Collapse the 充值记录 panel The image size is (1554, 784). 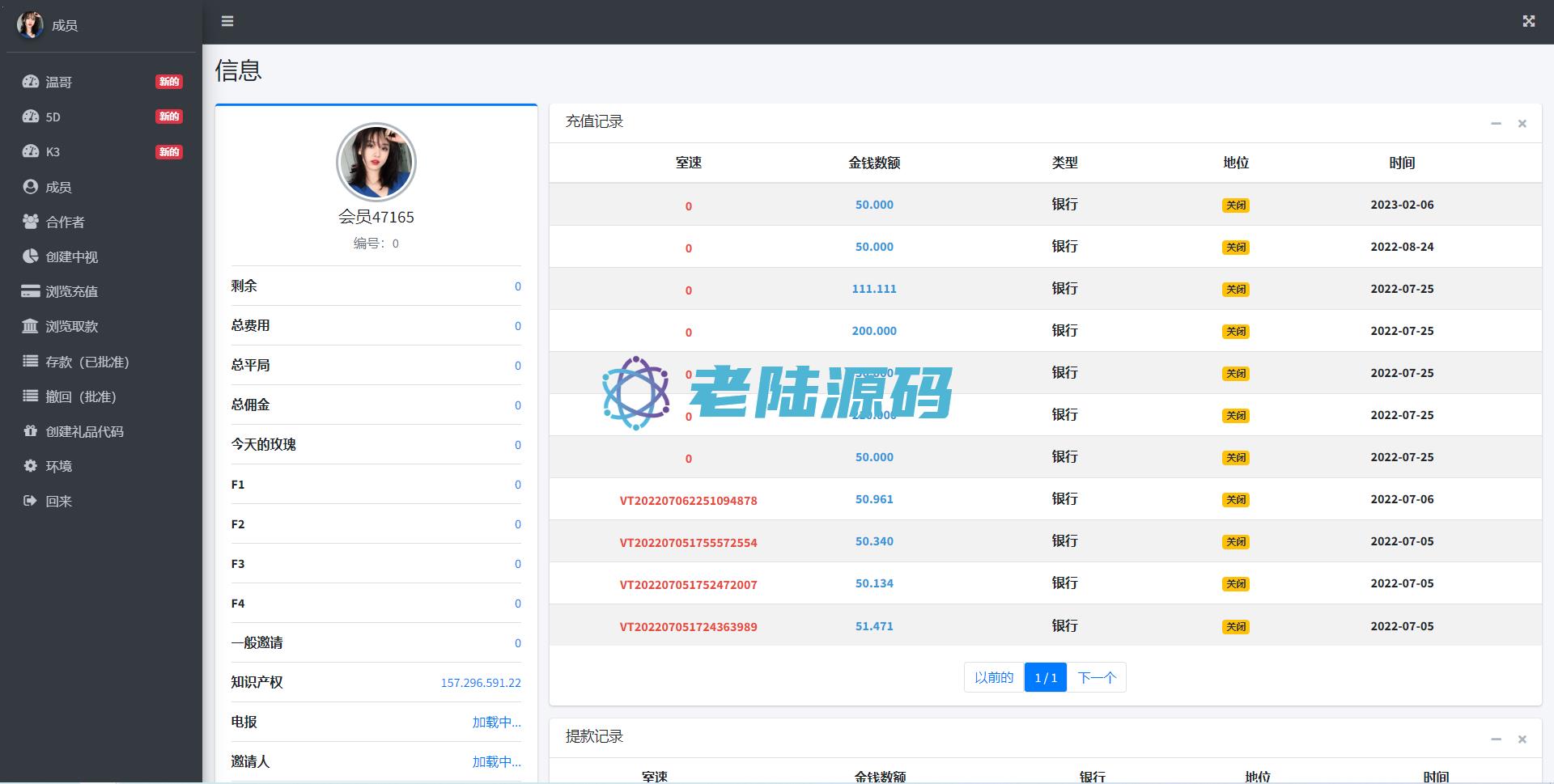click(x=1496, y=124)
